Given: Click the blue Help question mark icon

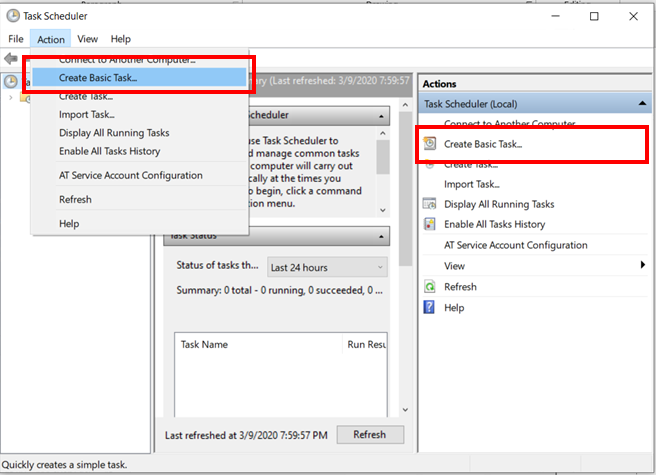Looking at the screenshot, I should pyautogui.click(x=429, y=307).
